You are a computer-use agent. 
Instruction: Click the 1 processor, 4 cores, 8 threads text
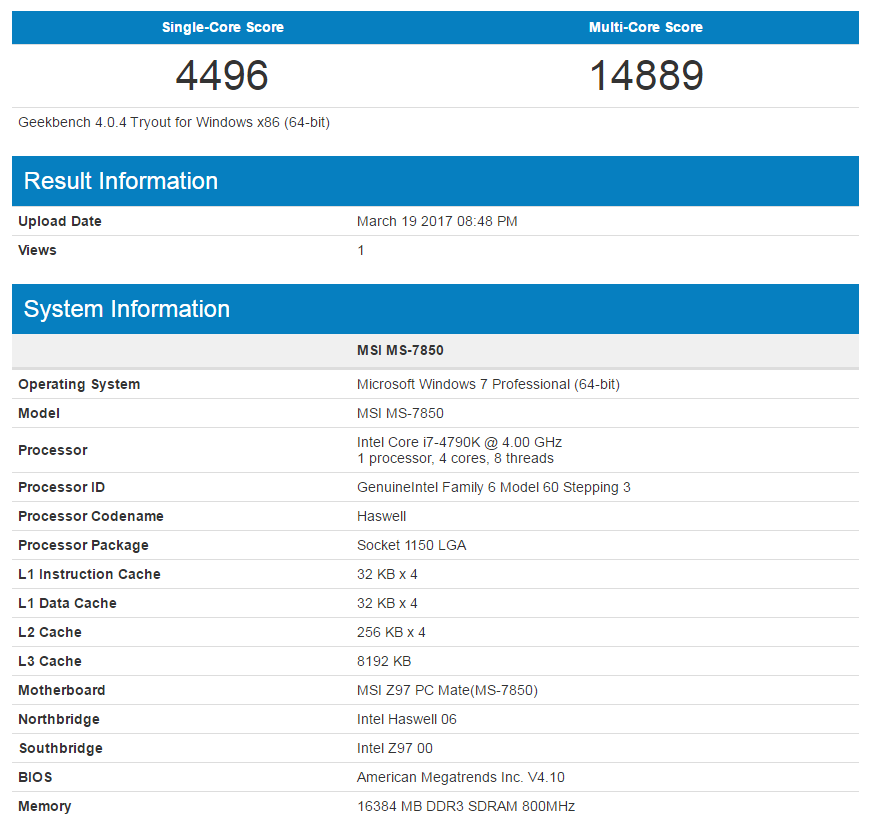[455, 458]
